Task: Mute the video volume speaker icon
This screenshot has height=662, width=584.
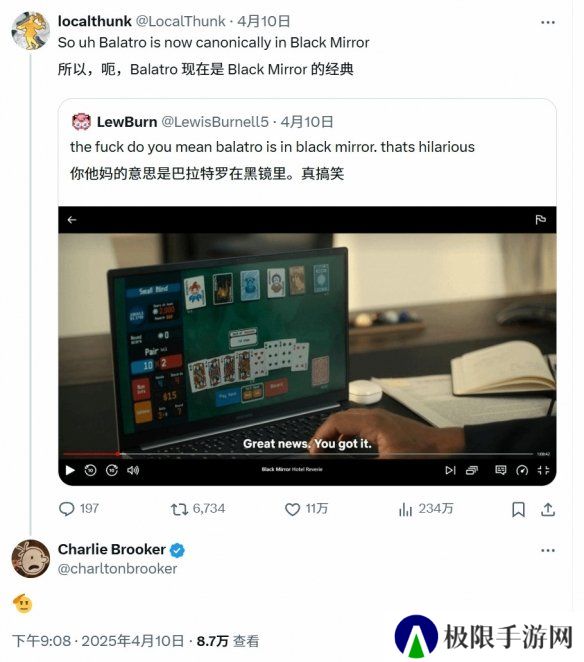Action: point(133,470)
